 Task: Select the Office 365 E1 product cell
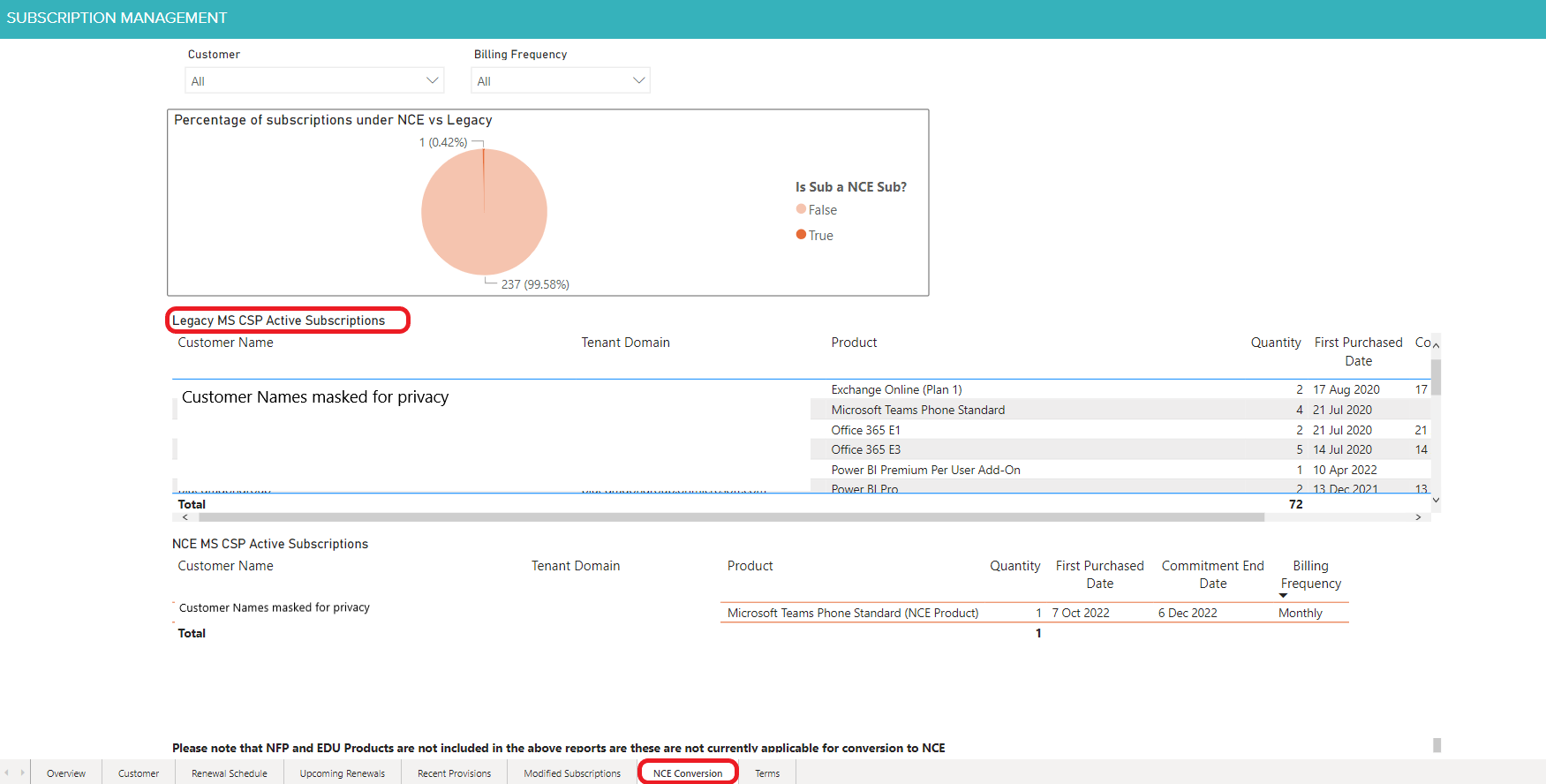coord(865,430)
